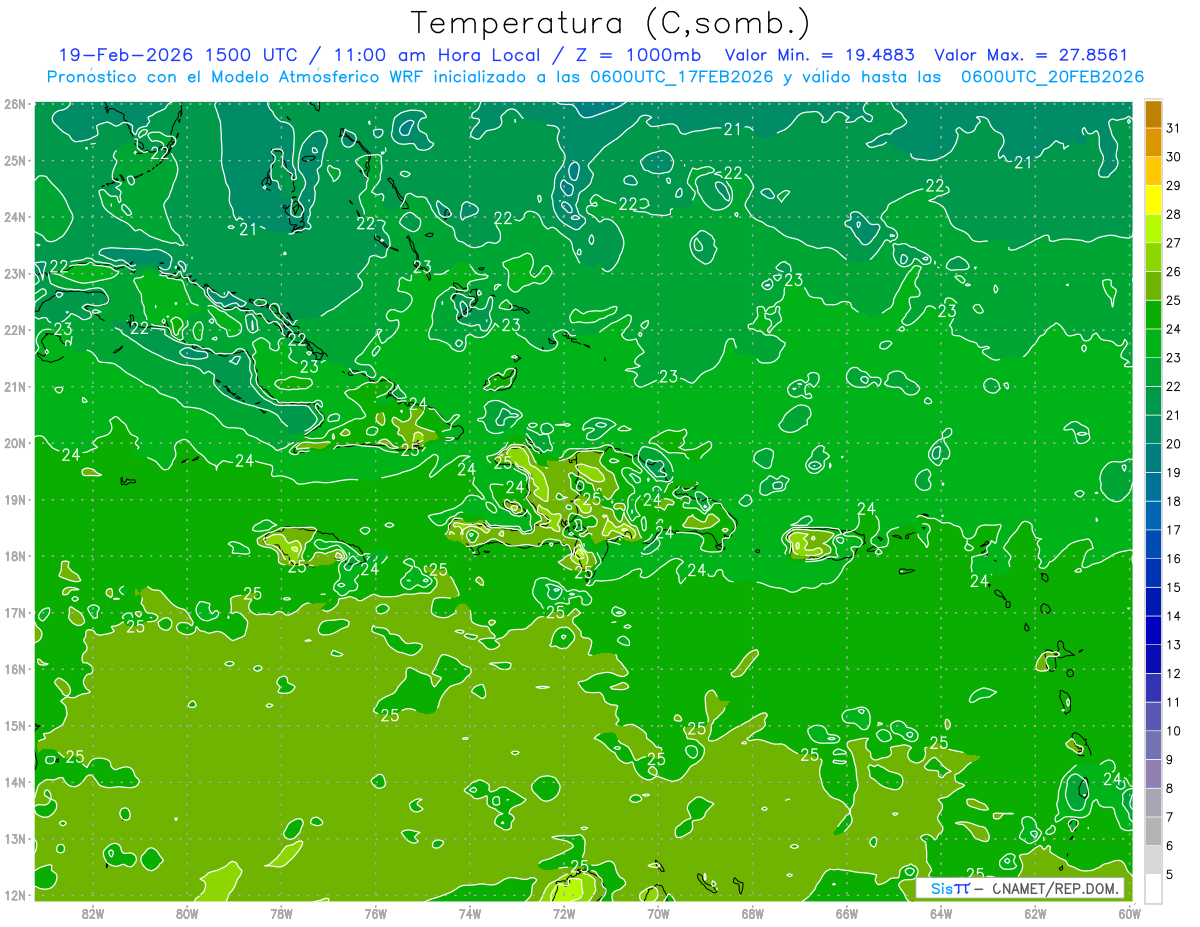Screen dimensions: 1200x927
Task: Click latitude axis label "25N"
Action: point(15,161)
